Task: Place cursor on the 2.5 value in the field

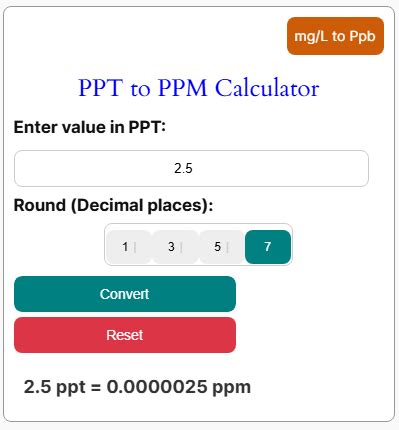Action: [183, 168]
